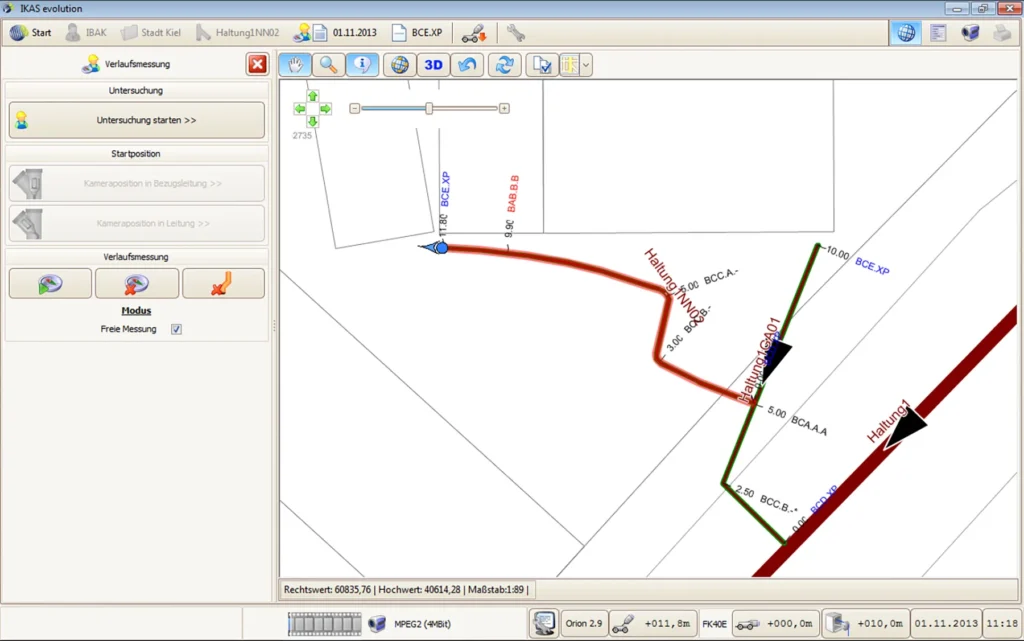This screenshot has width=1024, height=641.
Task: Uncheck the Freie Messung checkbox
Action: 176,329
